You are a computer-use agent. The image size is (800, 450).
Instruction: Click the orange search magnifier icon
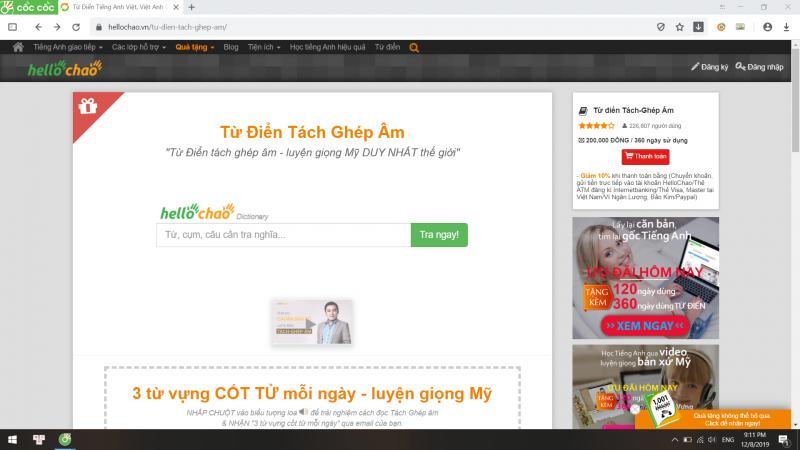[x=414, y=47]
